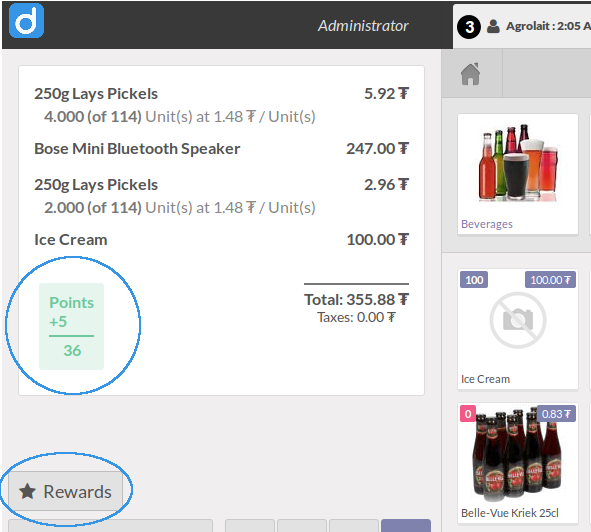The height and width of the screenshot is (532, 591).
Task: Click the purple highlighted numpad button
Action: tap(406, 526)
